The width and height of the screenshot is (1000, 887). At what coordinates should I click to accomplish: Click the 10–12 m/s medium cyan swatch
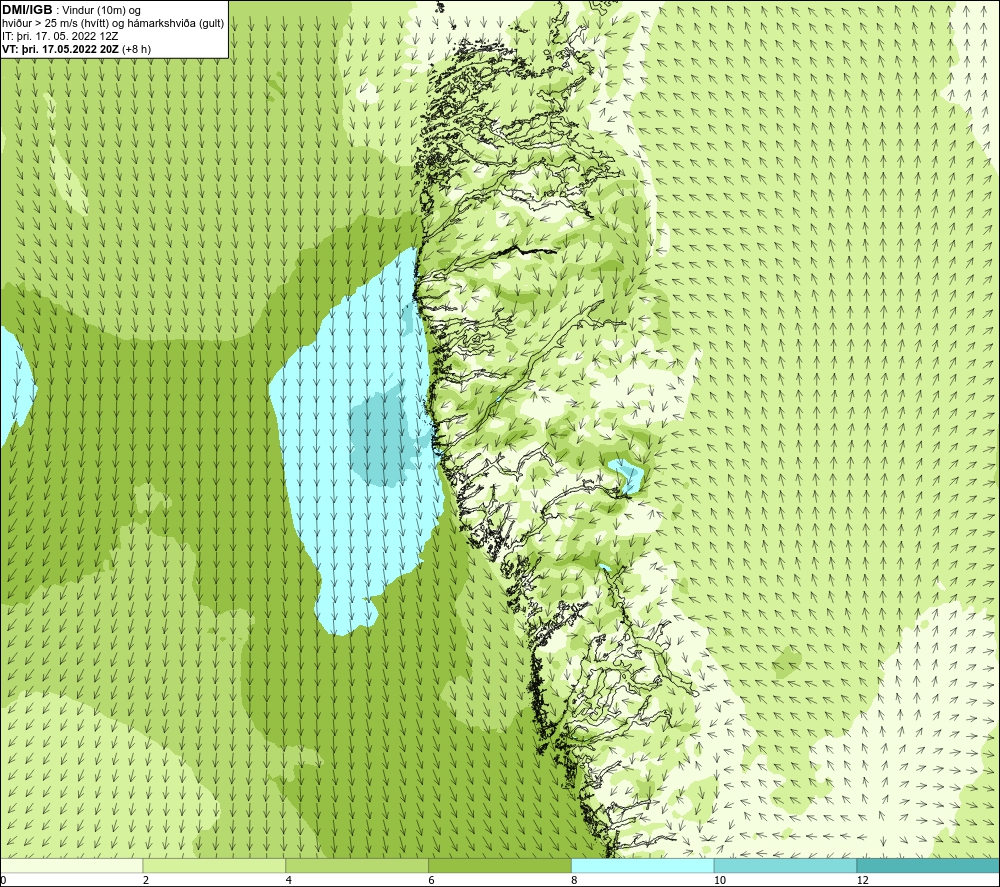(785, 865)
